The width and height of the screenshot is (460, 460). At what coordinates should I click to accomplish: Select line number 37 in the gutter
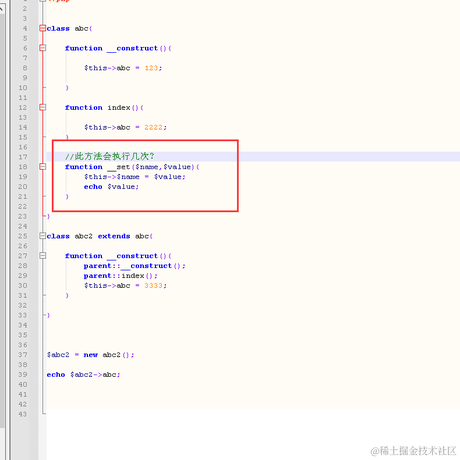pyautogui.click(x=23, y=355)
